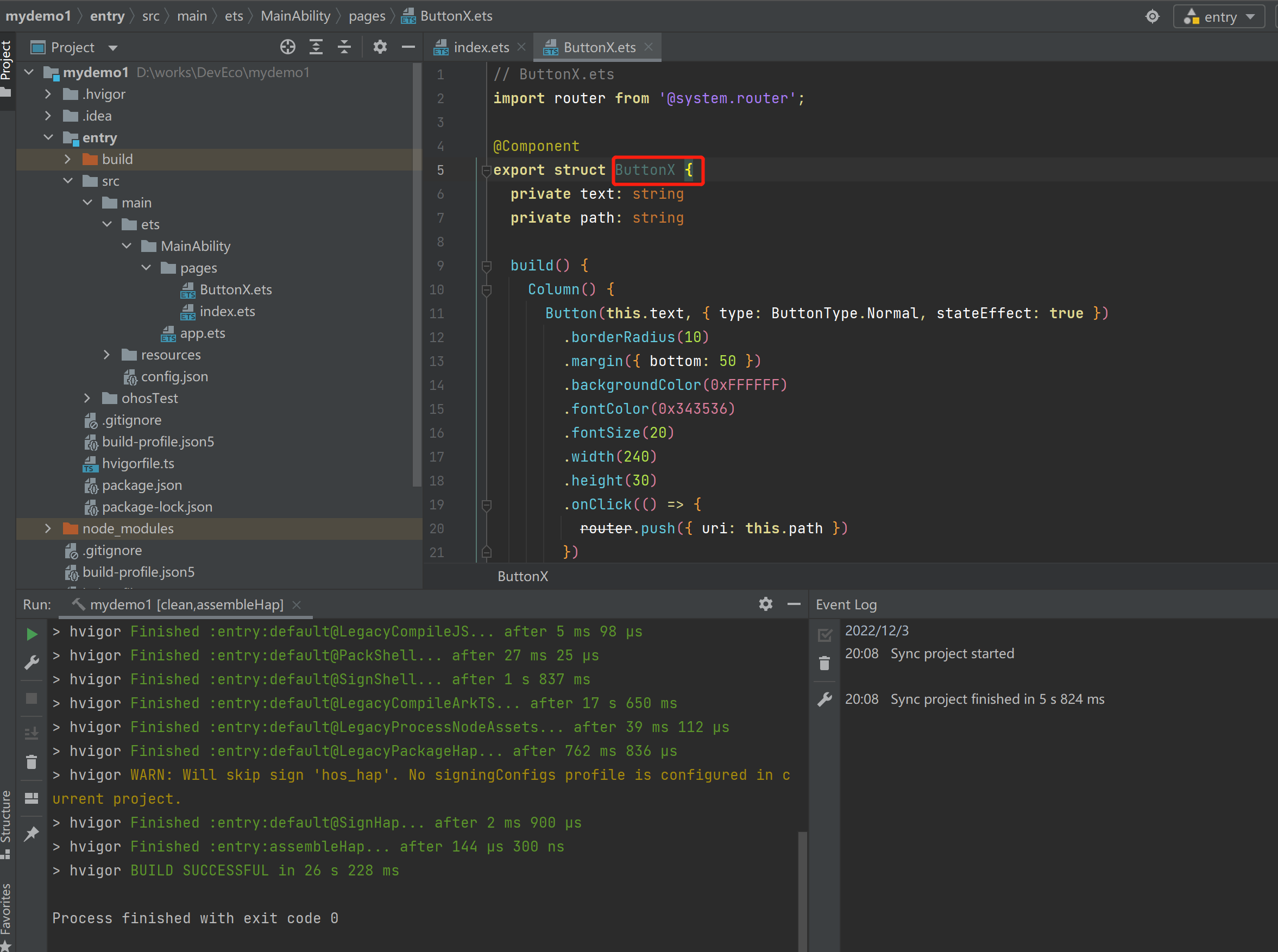Close the ButtonX.ets editor tab
The width and height of the screenshot is (1278, 952).
click(x=648, y=47)
